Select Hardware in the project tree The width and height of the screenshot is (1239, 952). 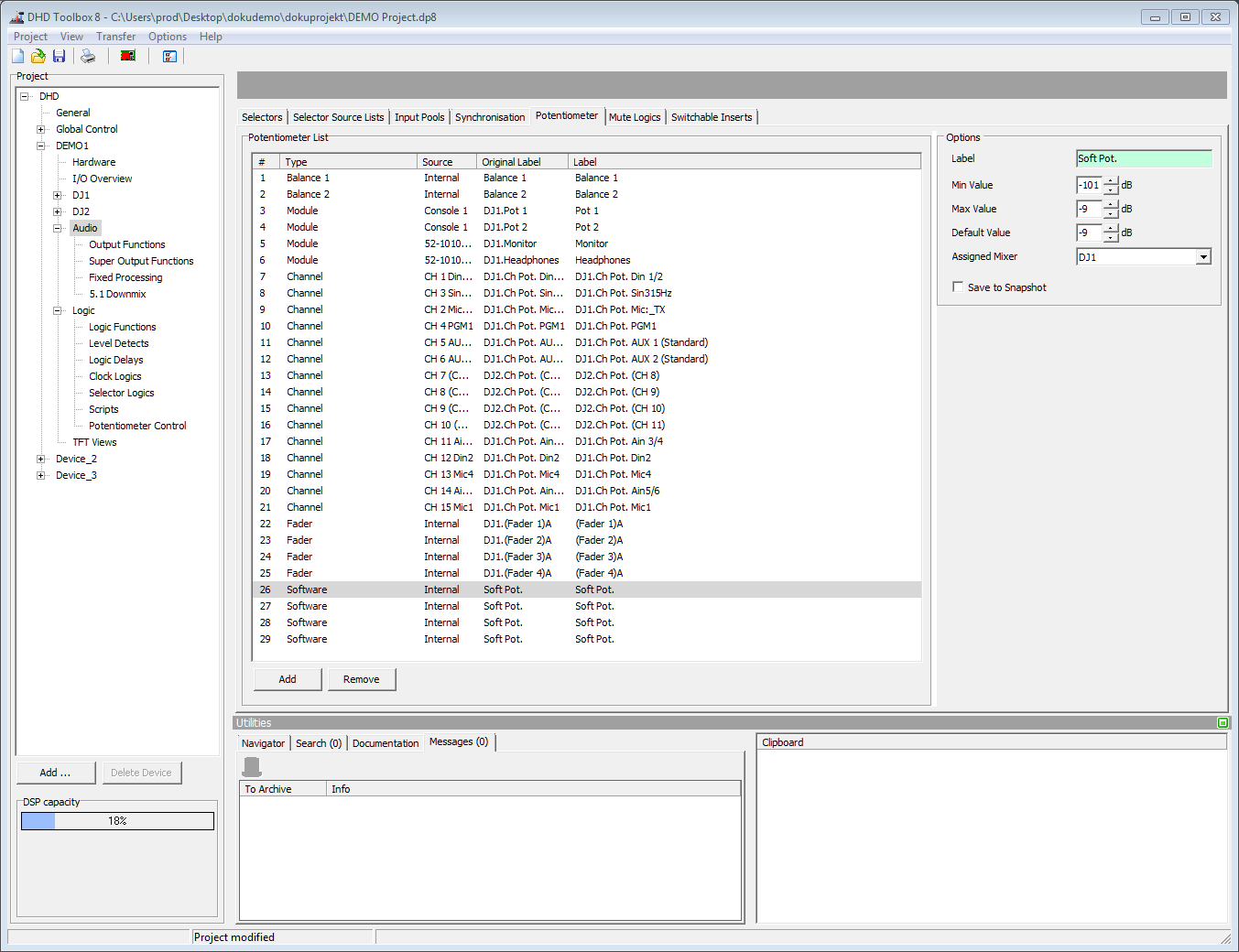[x=94, y=162]
